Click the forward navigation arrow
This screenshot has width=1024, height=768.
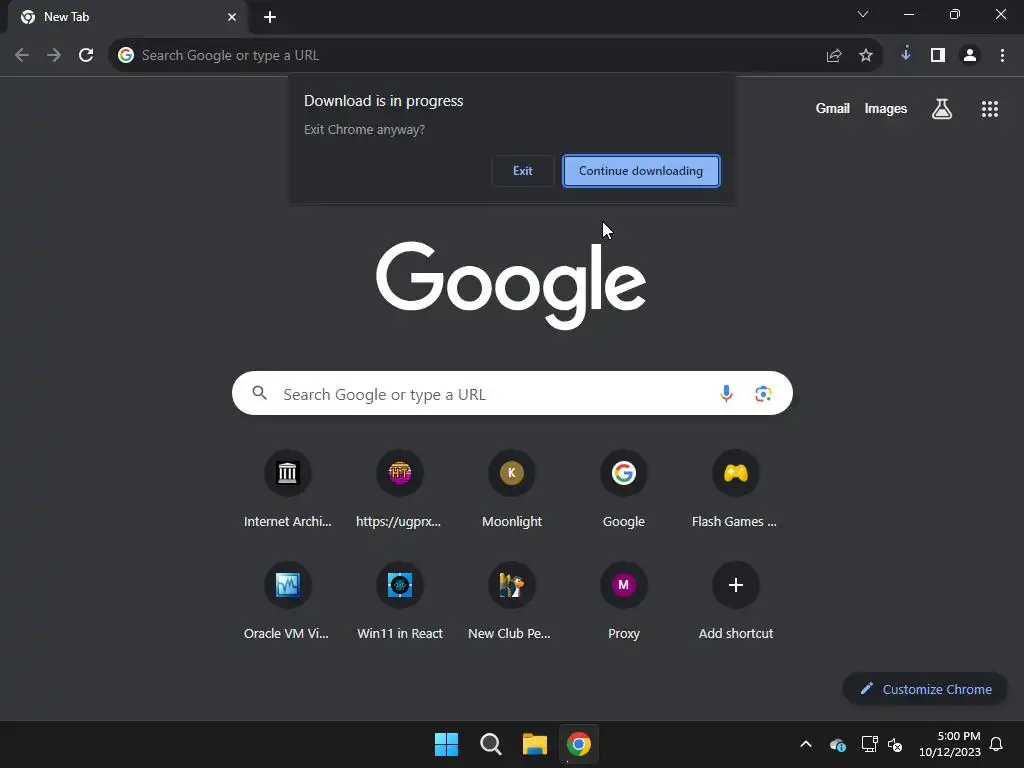pyautogui.click(x=54, y=56)
